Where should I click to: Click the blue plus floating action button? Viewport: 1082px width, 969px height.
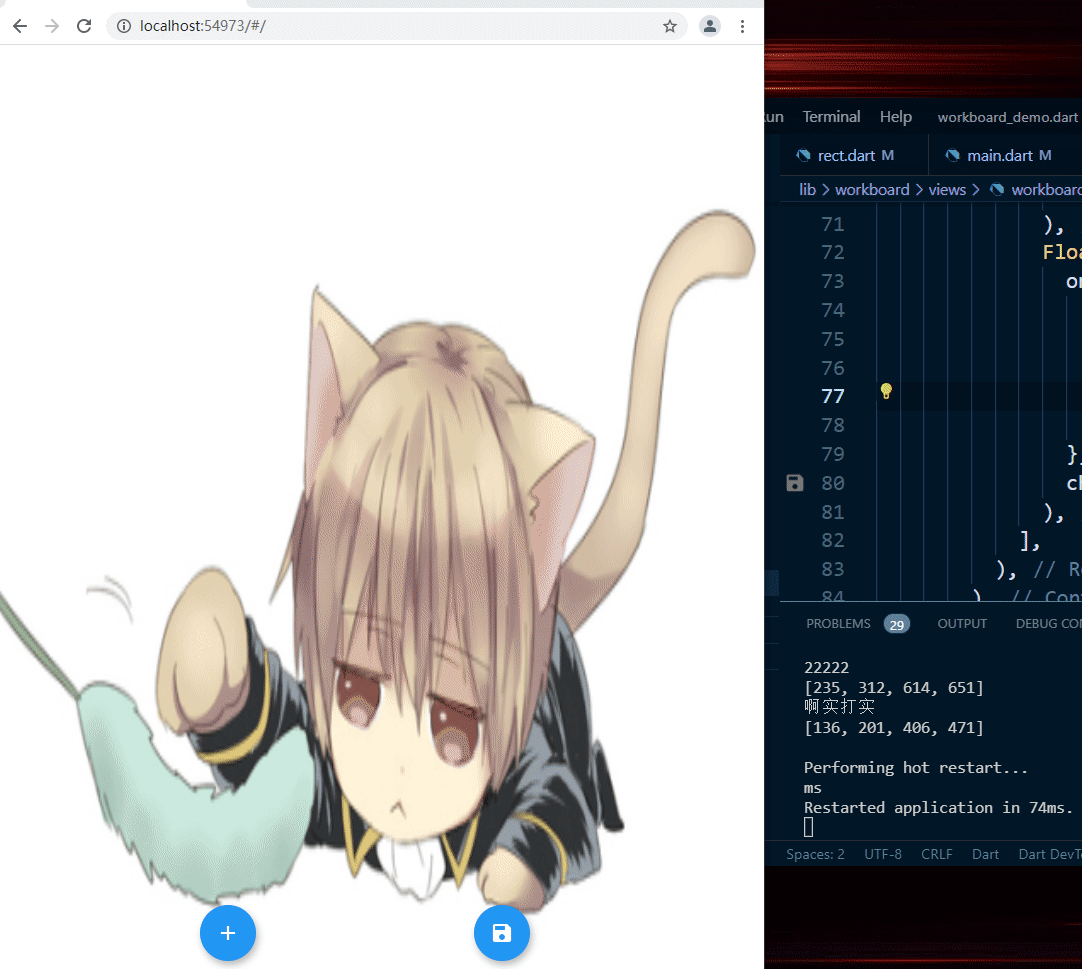click(228, 932)
